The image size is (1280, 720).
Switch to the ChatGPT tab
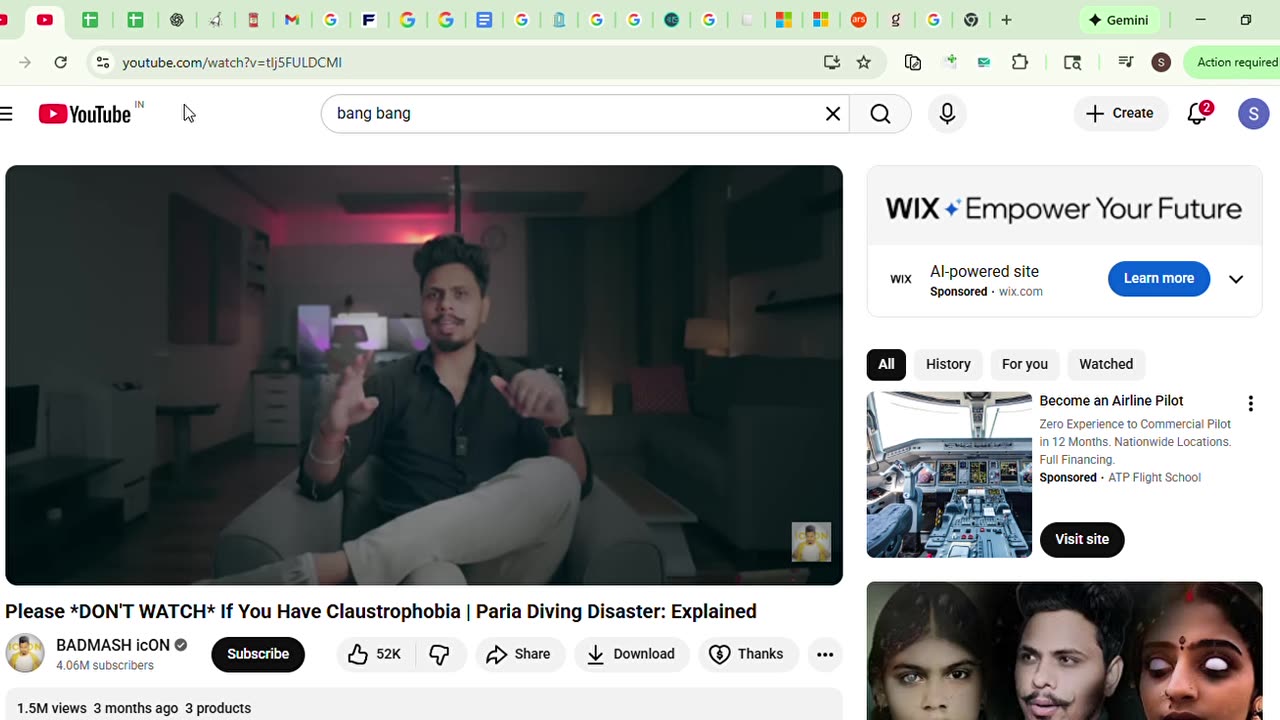(x=177, y=20)
